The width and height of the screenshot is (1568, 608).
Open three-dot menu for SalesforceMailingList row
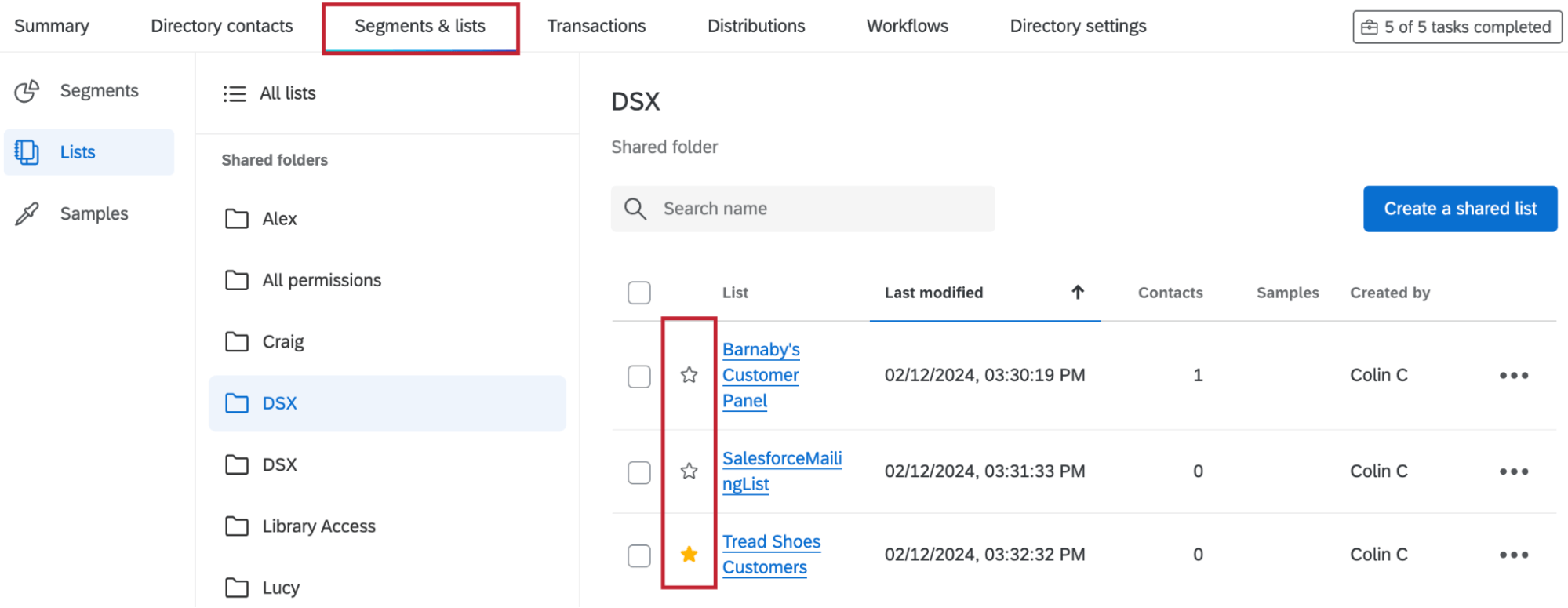1513,471
